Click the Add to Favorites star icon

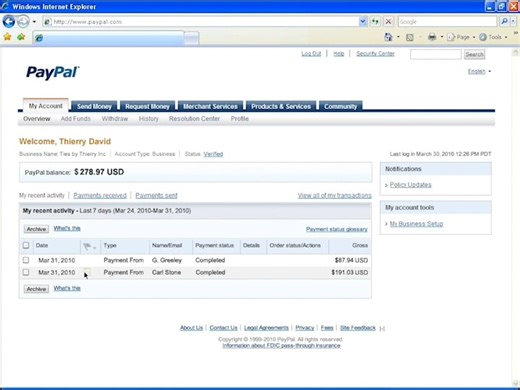[x=21, y=37]
